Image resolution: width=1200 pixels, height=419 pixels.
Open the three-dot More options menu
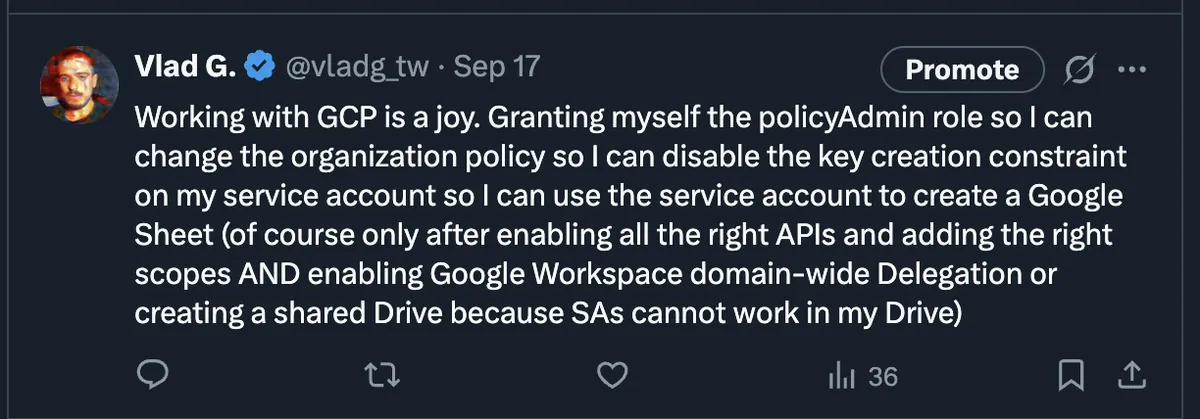(x=1130, y=69)
